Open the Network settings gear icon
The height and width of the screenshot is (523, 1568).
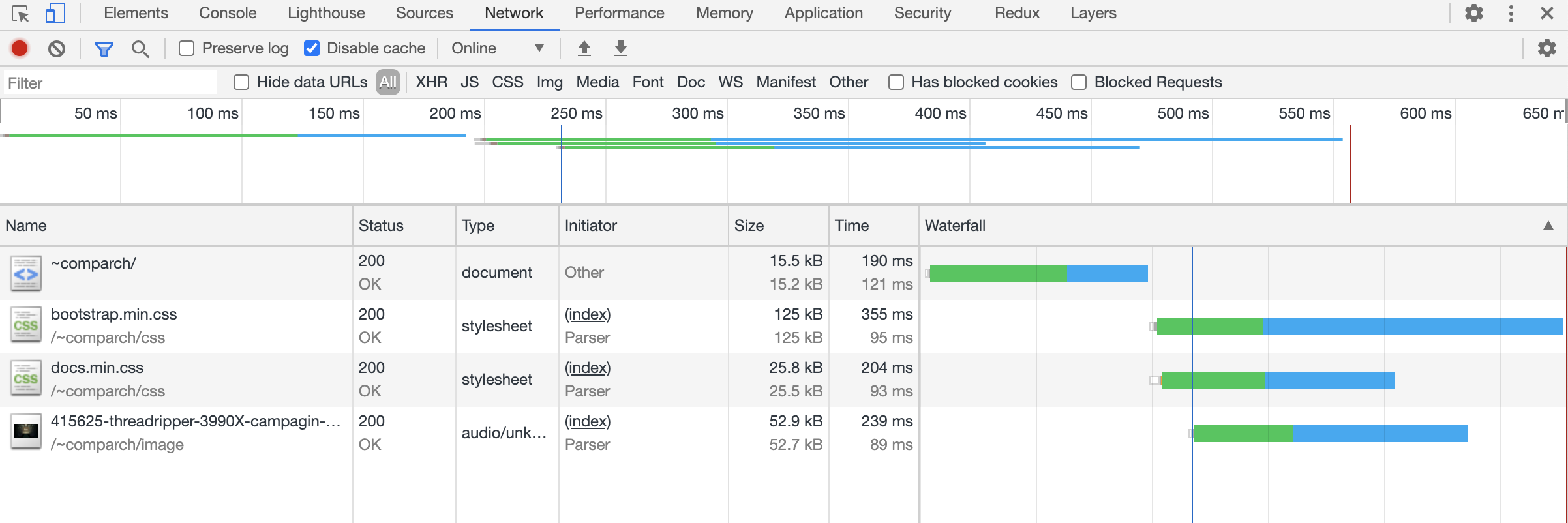(x=1546, y=48)
